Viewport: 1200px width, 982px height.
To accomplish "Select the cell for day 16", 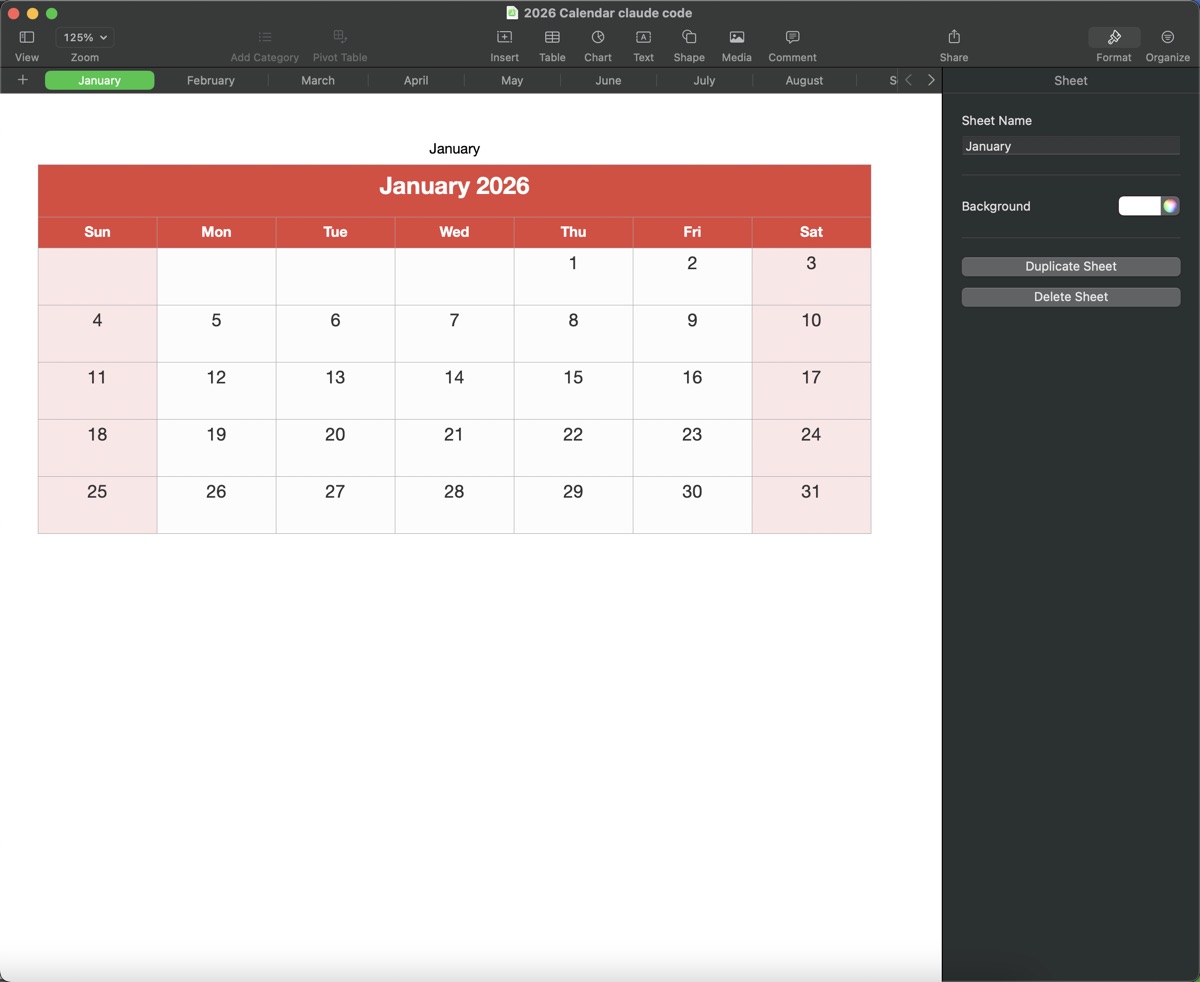I will pos(692,390).
